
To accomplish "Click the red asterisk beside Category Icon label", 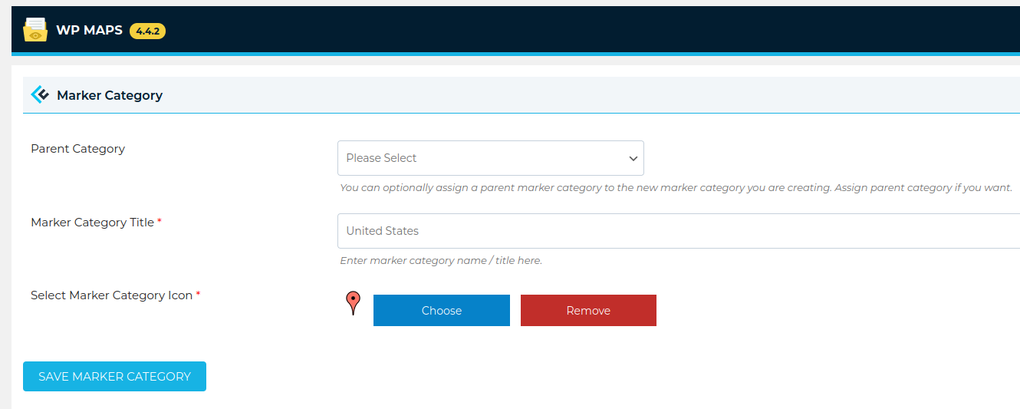I will point(198,294).
